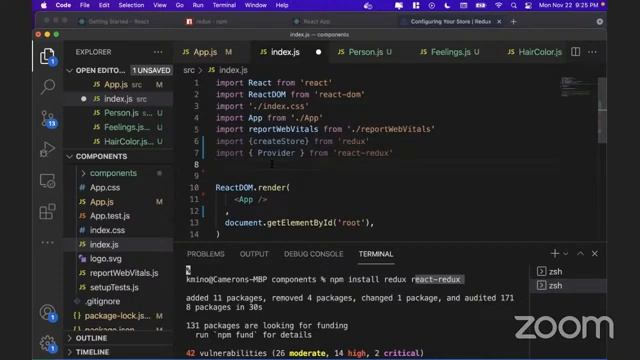Open a new browser tab with plus
This screenshot has width=640, height=360.
tap(513, 22)
